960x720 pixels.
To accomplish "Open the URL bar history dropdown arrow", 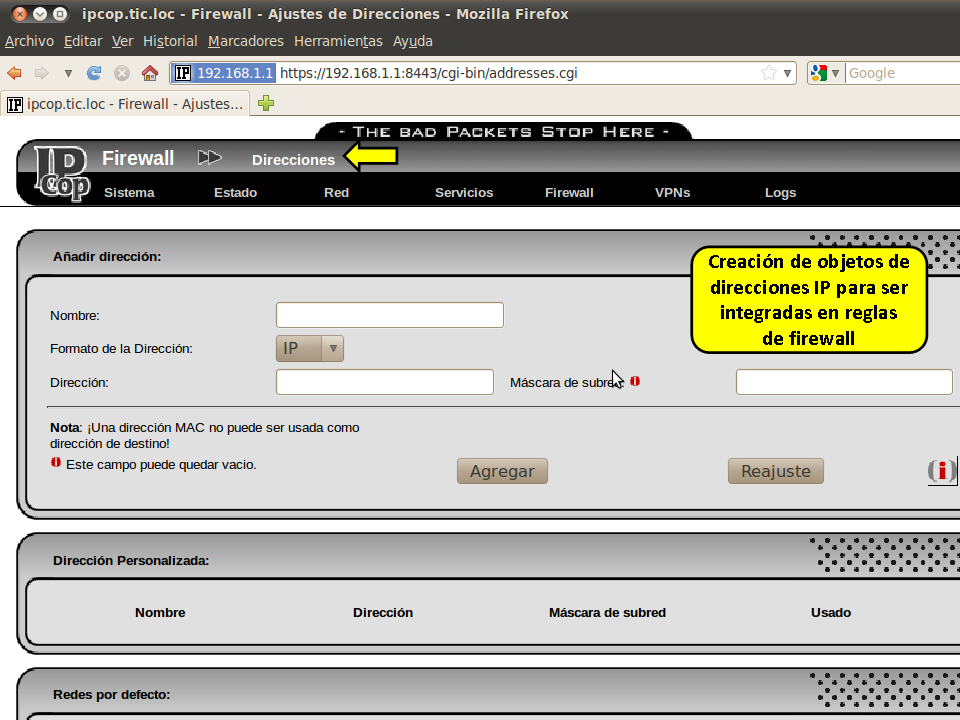I will pos(788,73).
